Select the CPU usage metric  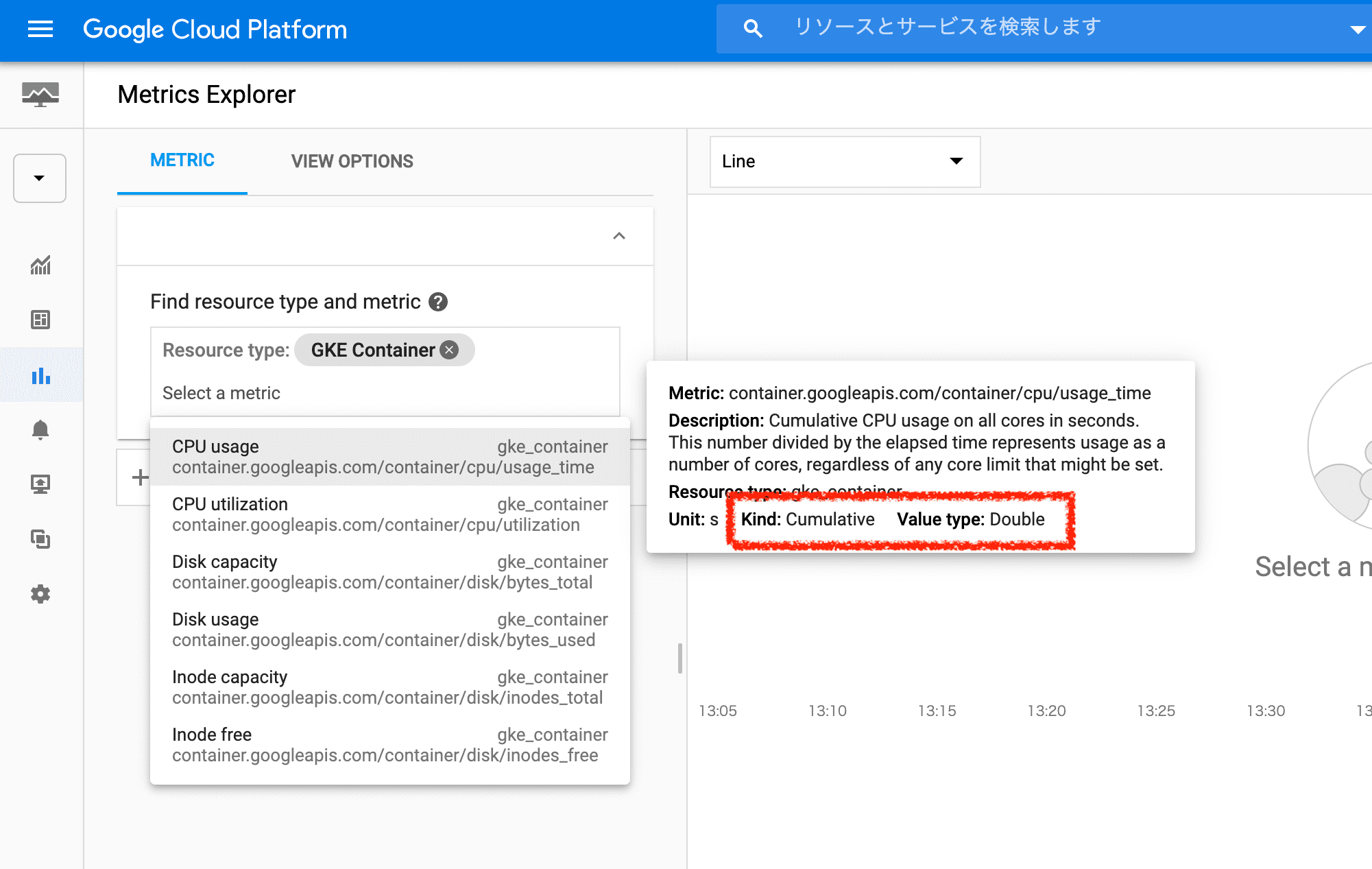389,457
